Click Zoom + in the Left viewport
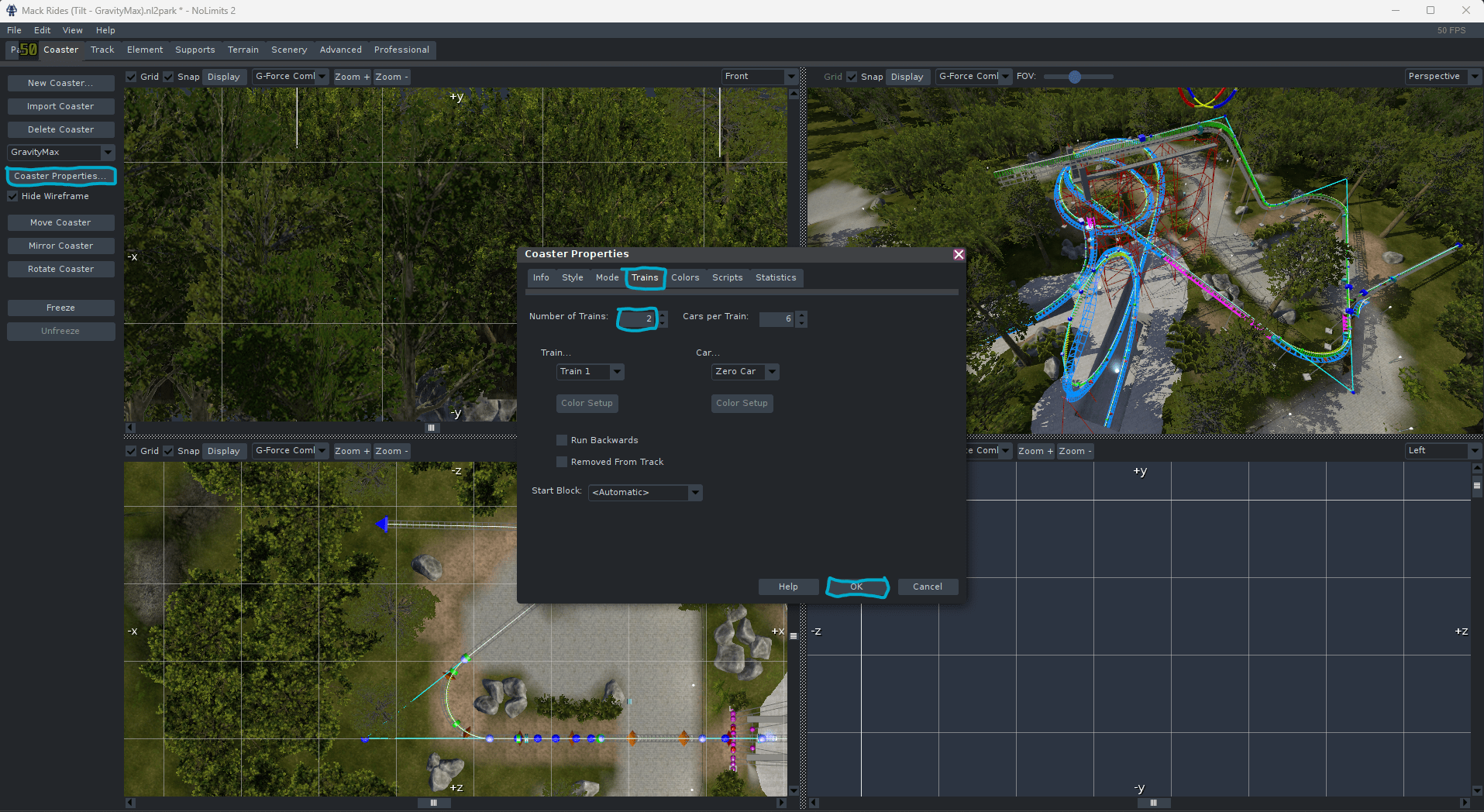 click(x=1035, y=451)
